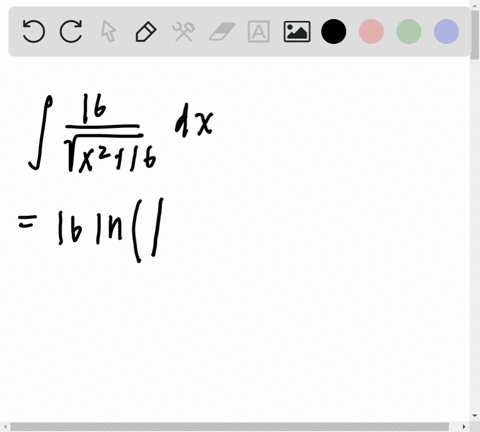Choose the black color swatch
This screenshot has width=480, height=432.
334,32
